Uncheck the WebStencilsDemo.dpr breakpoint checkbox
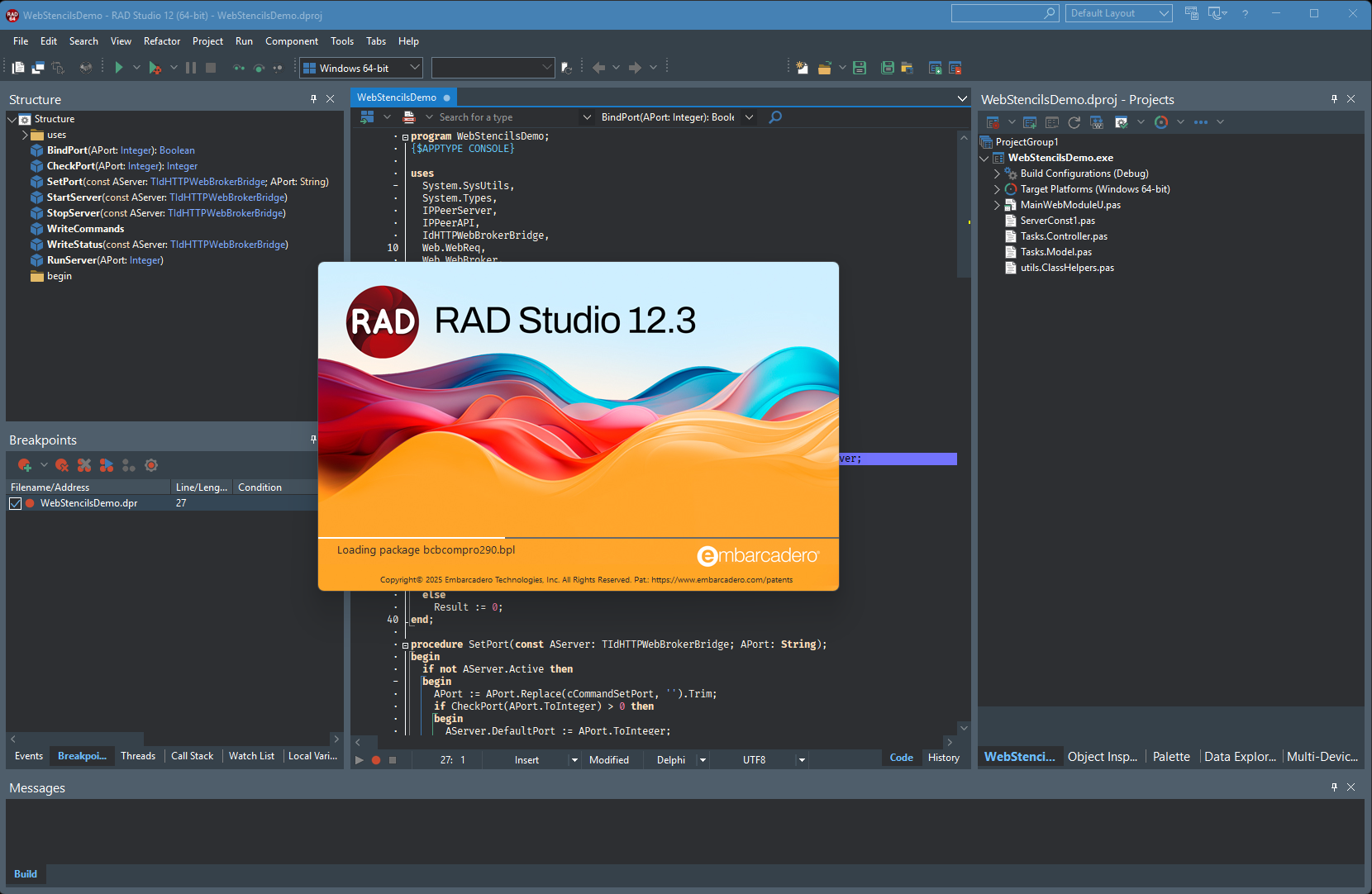1372x894 pixels. (x=16, y=503)
